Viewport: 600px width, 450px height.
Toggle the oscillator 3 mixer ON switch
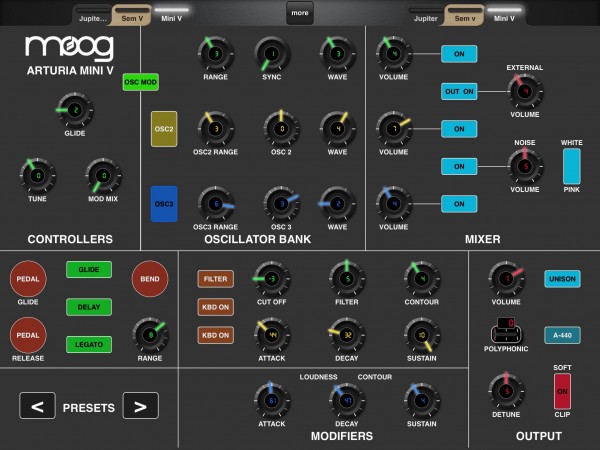pos(459,204)
